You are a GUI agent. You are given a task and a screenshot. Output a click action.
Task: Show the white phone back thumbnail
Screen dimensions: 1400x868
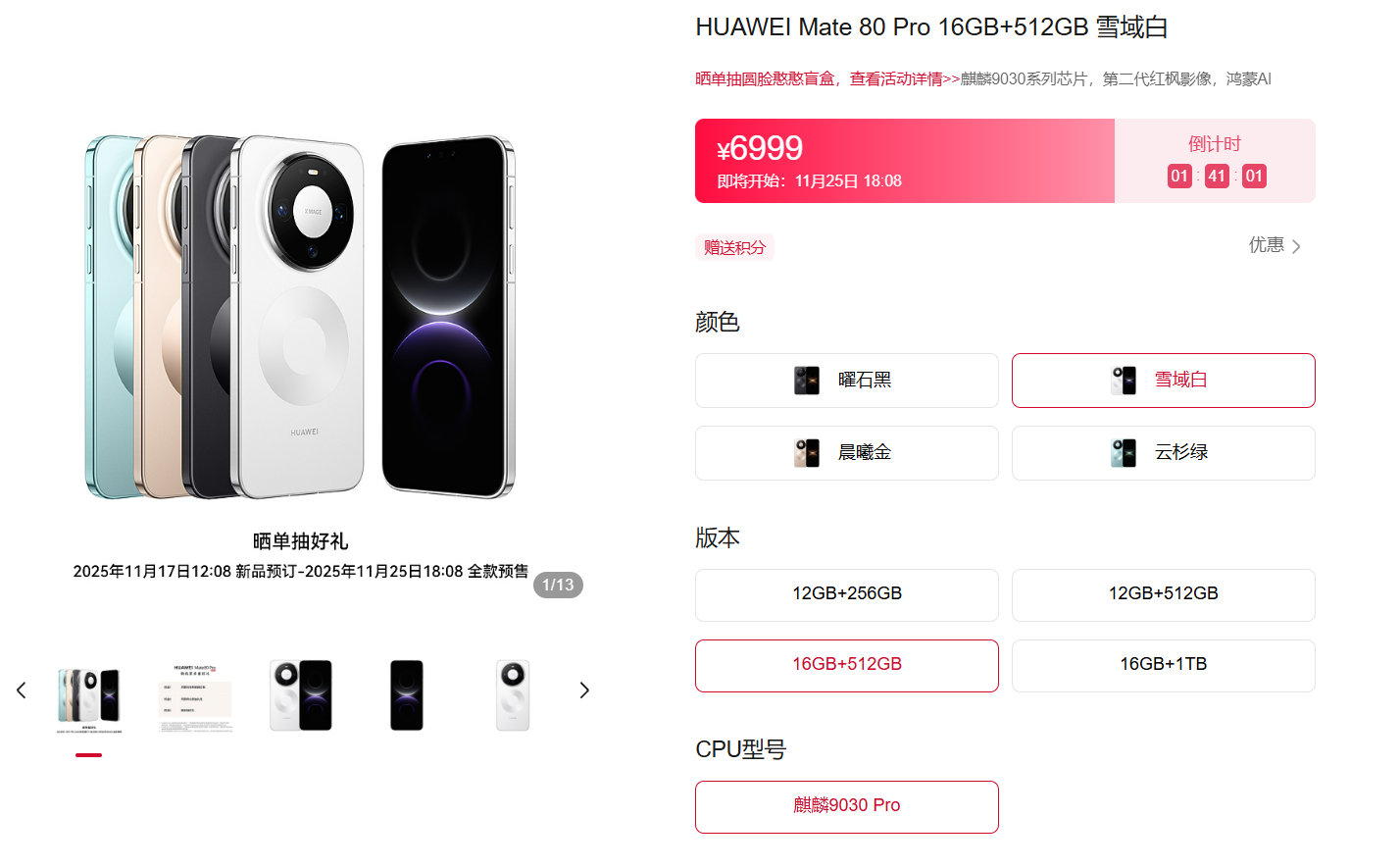pos(513,696)
